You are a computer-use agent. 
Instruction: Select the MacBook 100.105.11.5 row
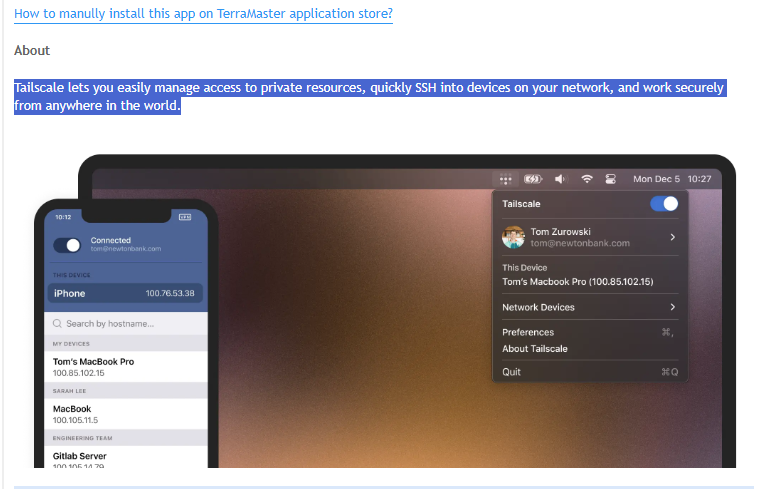[126, 414]
